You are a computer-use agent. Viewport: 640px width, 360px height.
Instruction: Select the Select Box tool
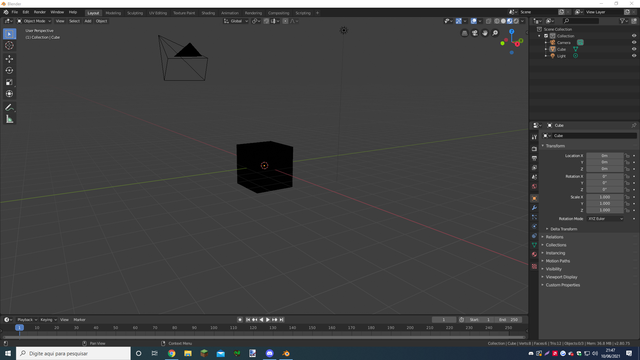pyautogui.click(x=9, y=34)
